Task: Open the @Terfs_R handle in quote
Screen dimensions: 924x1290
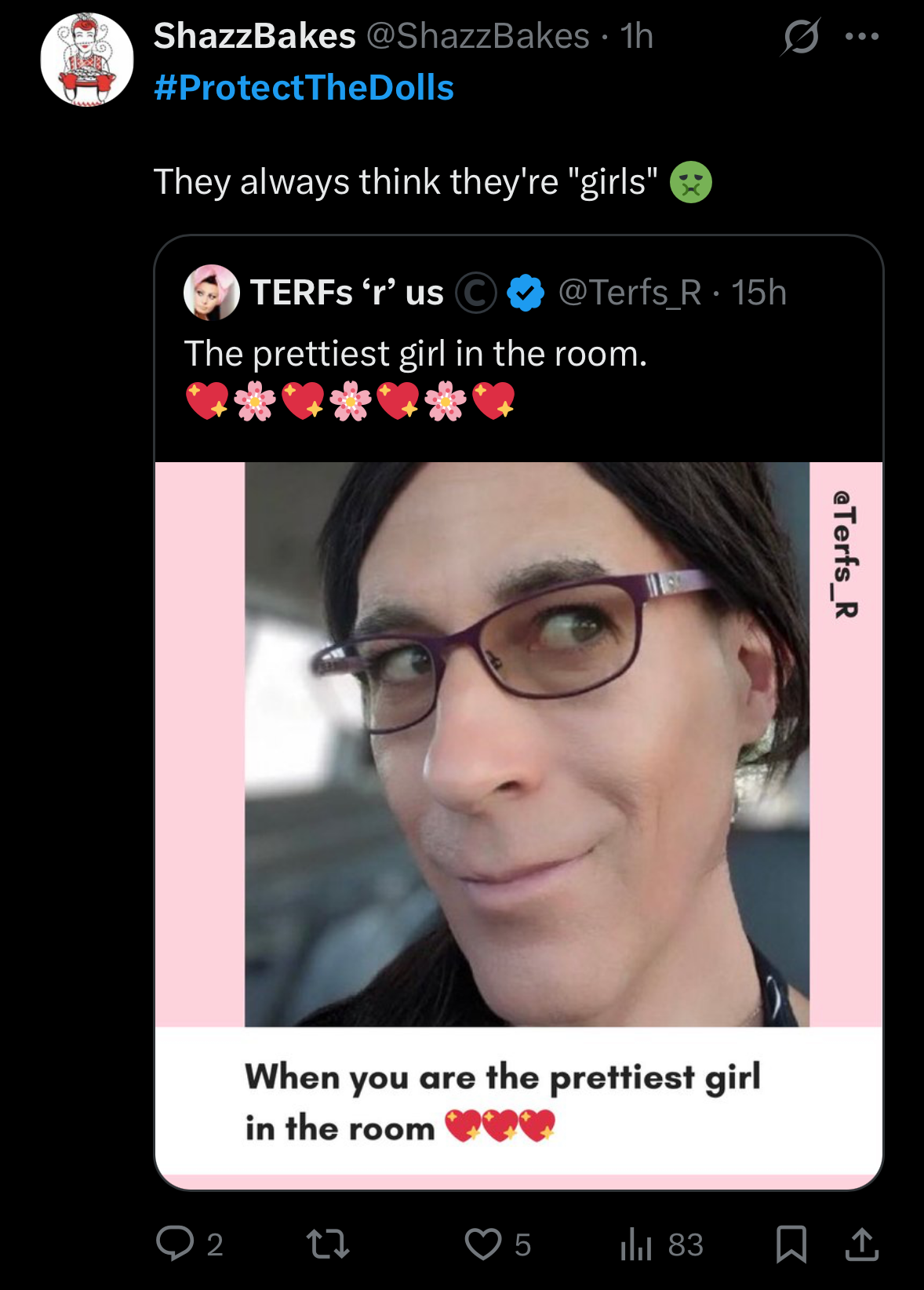Action: coord(630,293)
